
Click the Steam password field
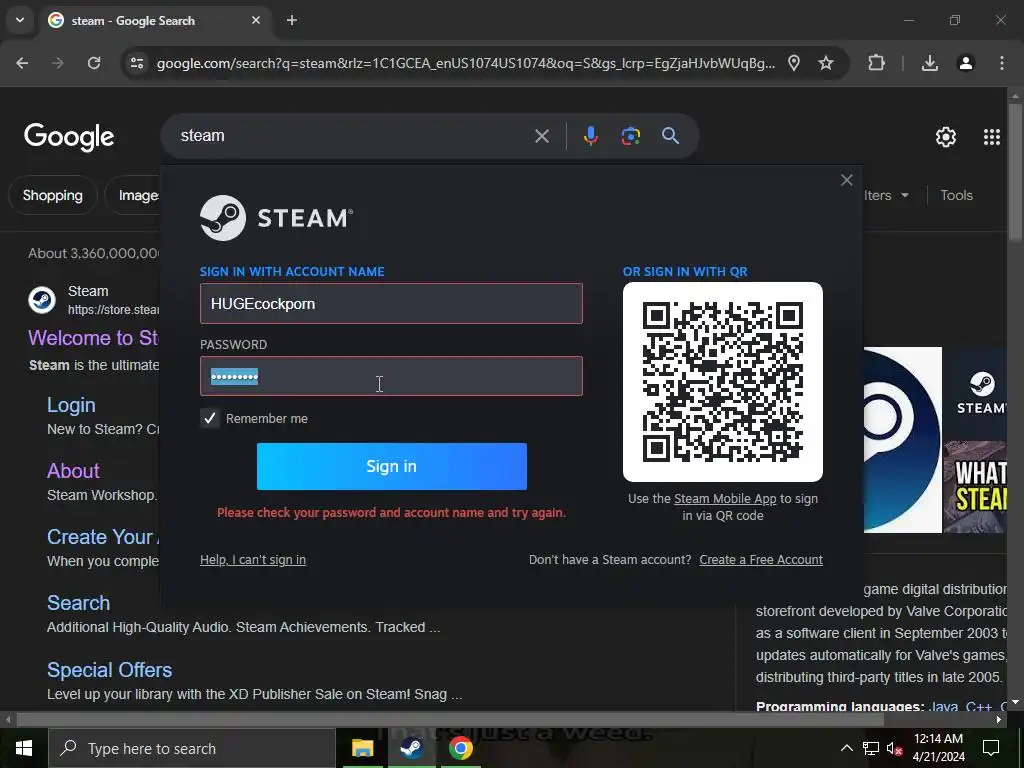[x=391, y=376]
